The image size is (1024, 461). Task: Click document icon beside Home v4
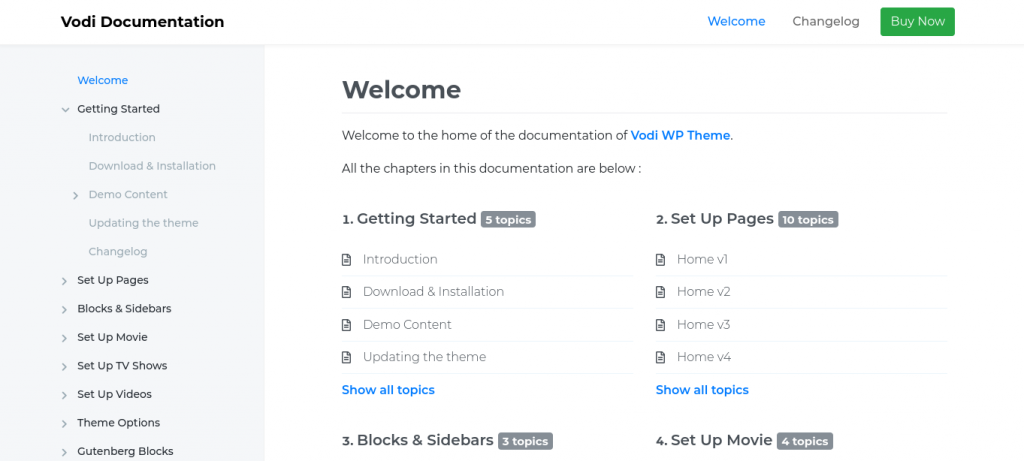(660, 358)
